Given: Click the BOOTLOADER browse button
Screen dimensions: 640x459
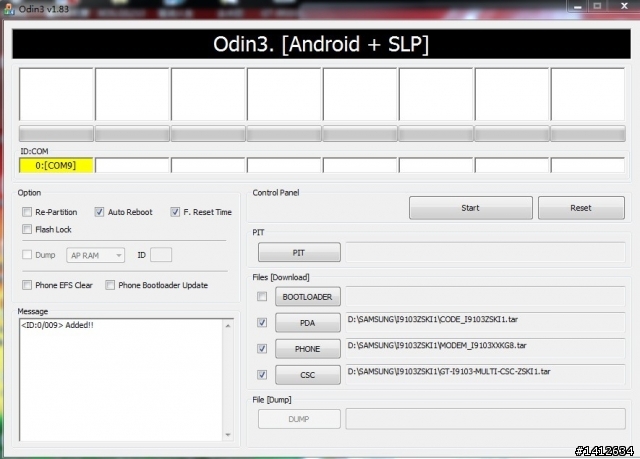Looking at the screenshot, I should (x=308, y=297).
